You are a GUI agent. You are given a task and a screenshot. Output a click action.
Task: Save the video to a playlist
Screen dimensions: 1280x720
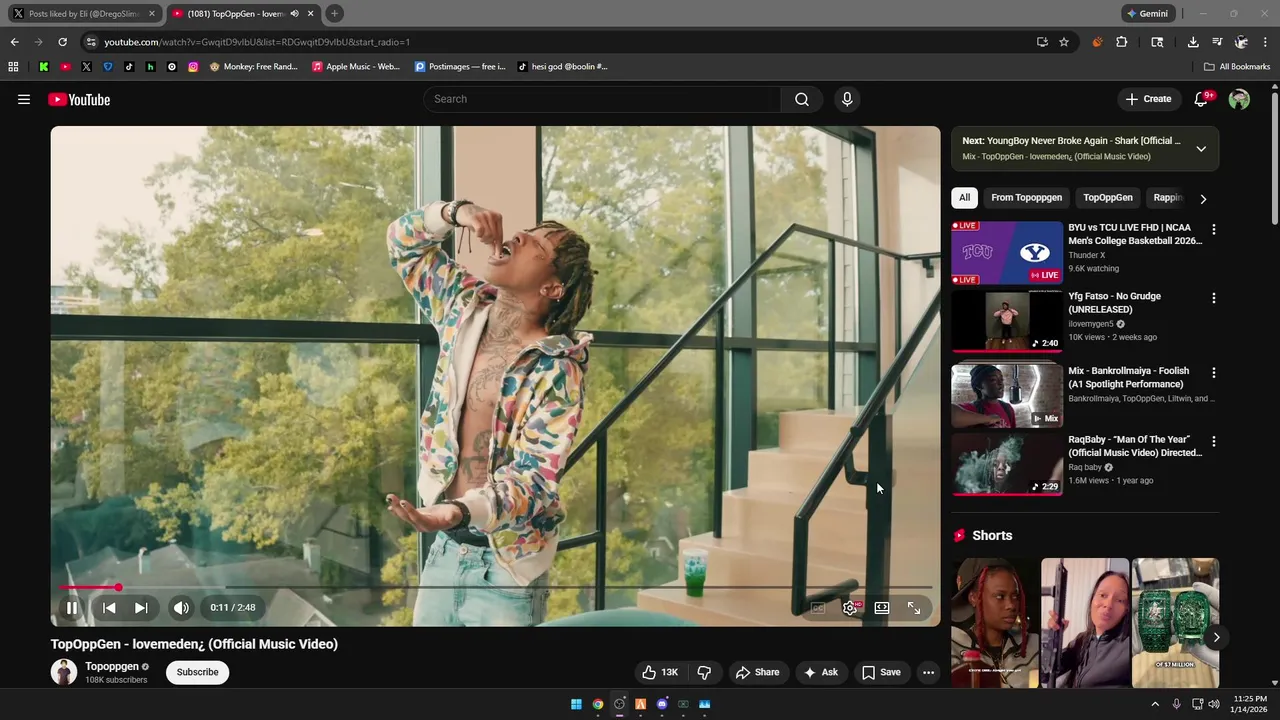pos(881,672)
